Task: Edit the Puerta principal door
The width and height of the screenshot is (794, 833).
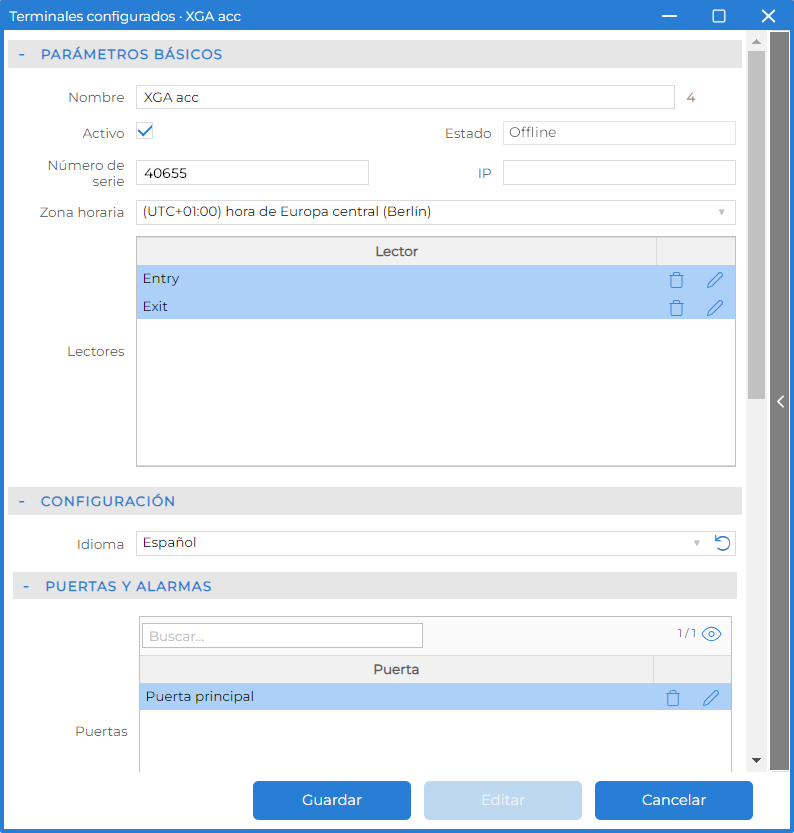Action: pyautogui.click(x=711, y=698)
